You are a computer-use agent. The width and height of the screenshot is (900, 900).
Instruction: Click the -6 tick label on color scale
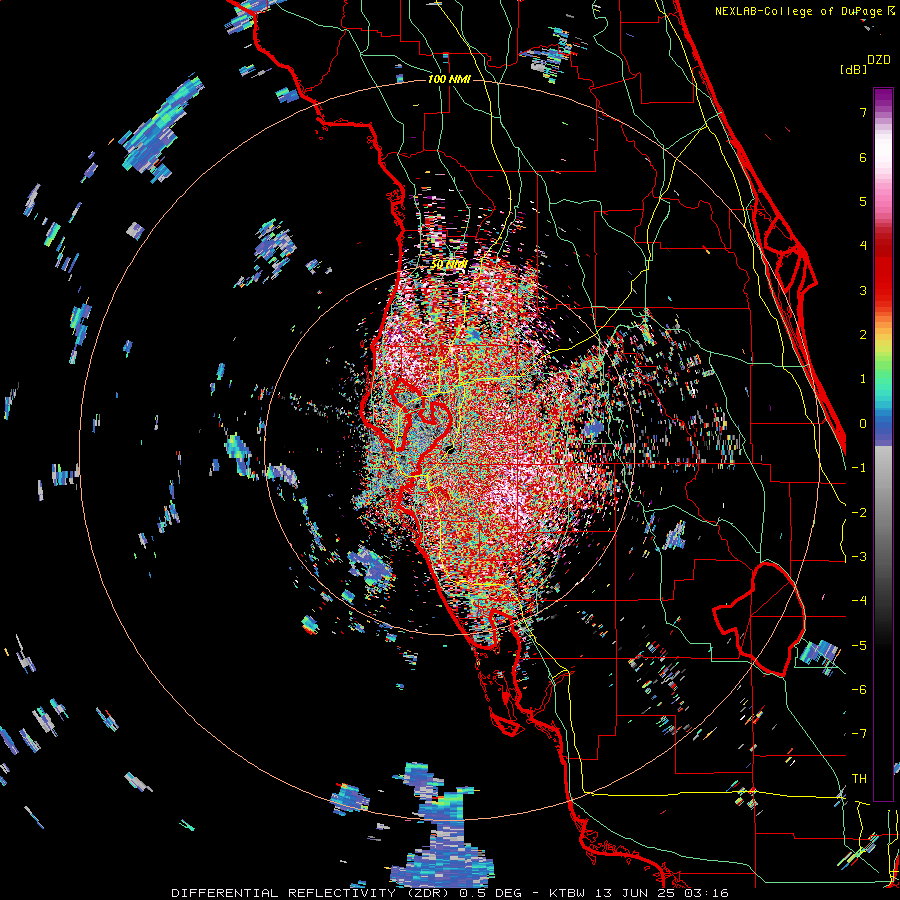(859, 690)
